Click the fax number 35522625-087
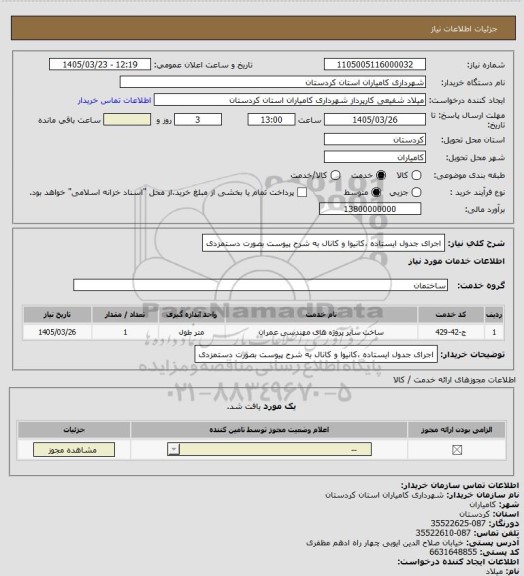This screenshot has height=576, width=524. point(458,523)
